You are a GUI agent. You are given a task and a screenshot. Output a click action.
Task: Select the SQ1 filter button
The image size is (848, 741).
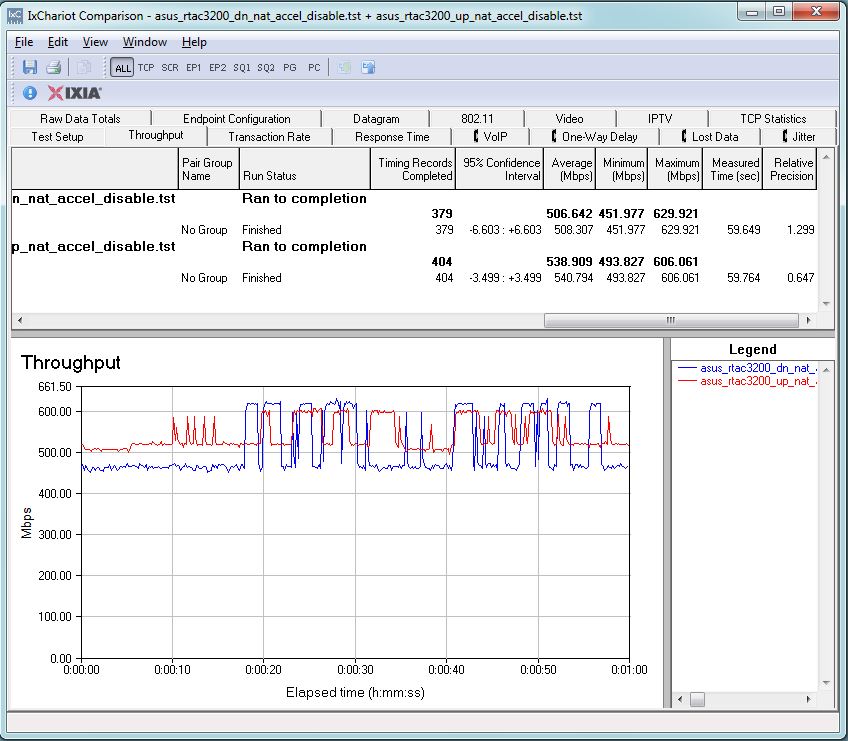[x=242, y=68]
